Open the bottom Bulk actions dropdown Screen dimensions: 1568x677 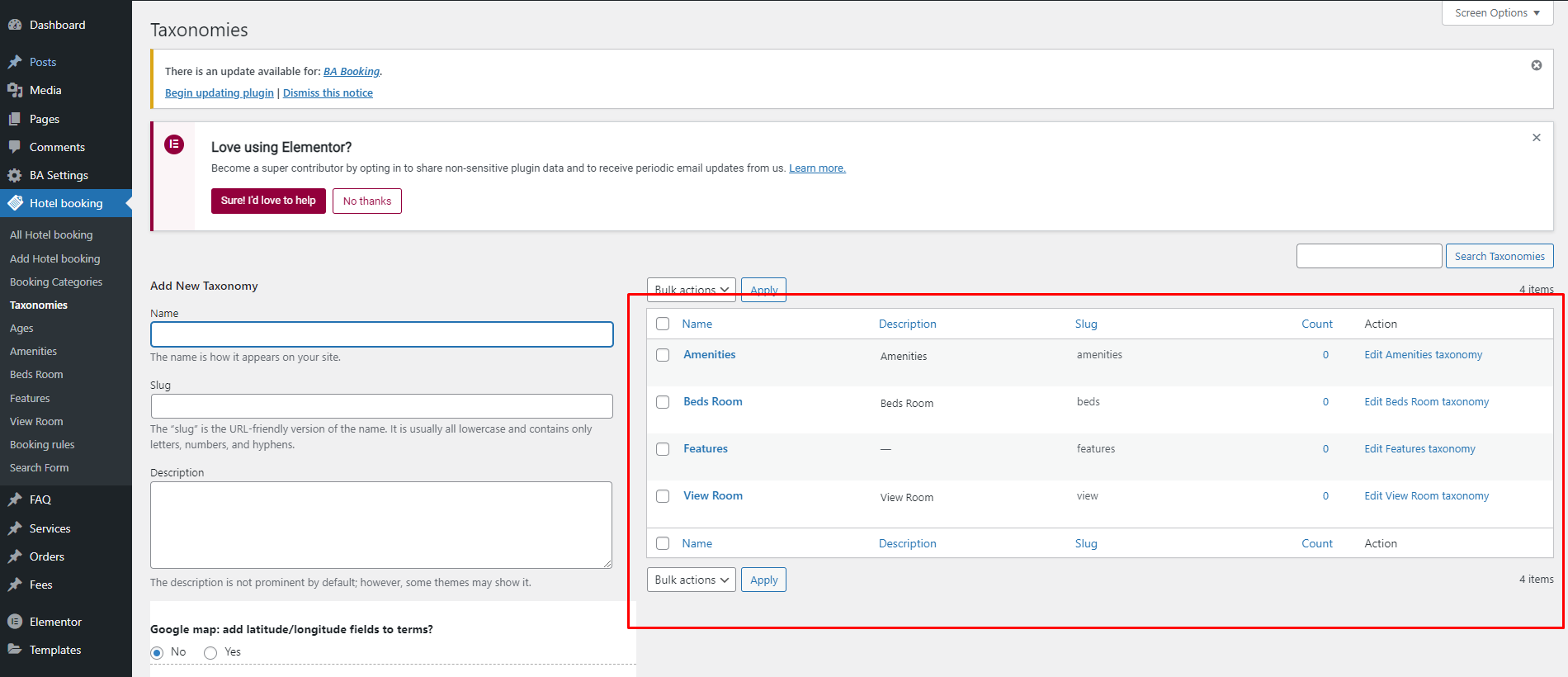tap(691, 580)
